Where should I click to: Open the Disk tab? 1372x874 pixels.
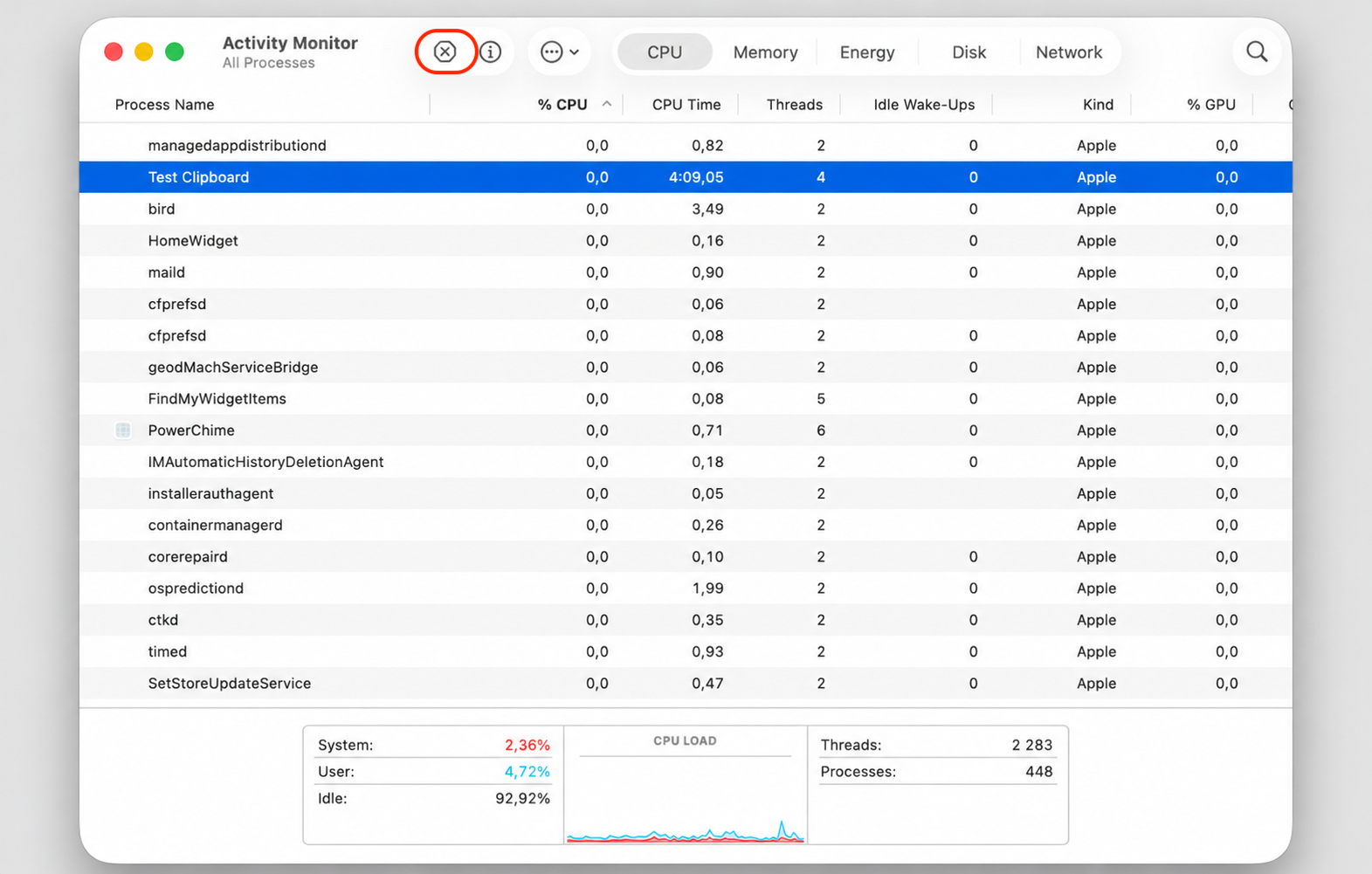click(x=969, y=52)
